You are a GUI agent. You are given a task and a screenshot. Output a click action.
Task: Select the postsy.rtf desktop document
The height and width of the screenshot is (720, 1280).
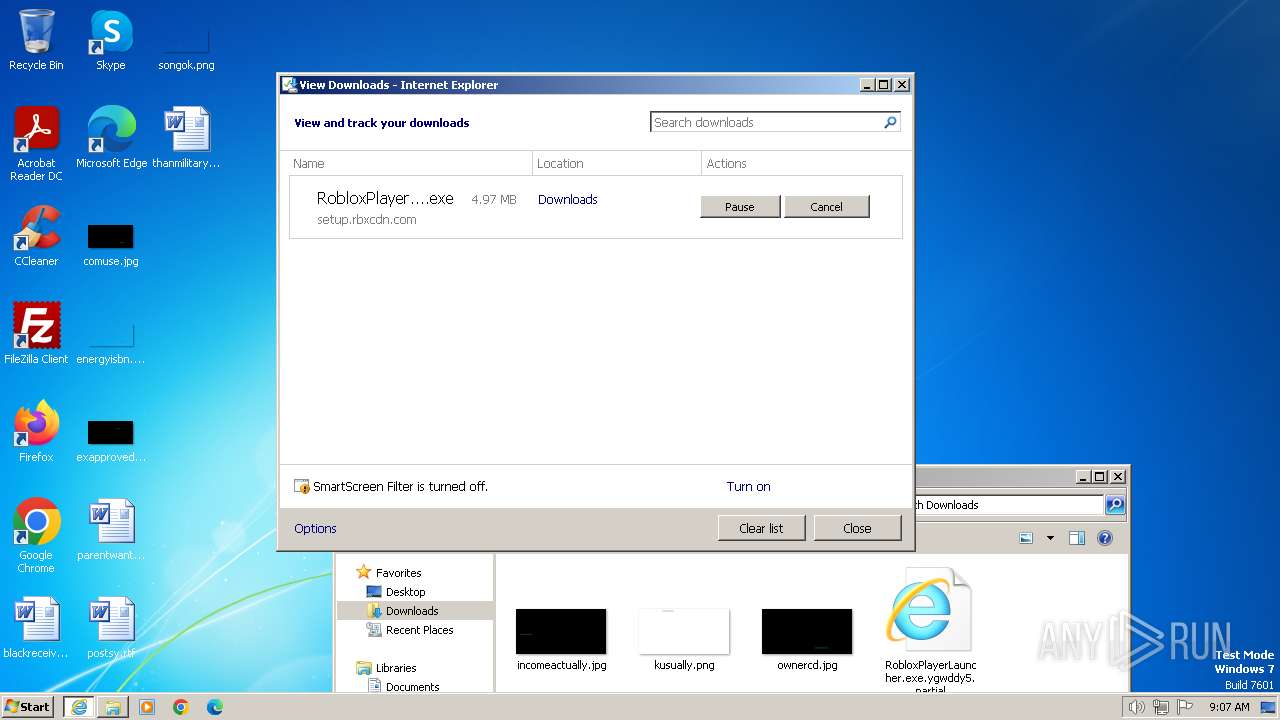point(111,627)
